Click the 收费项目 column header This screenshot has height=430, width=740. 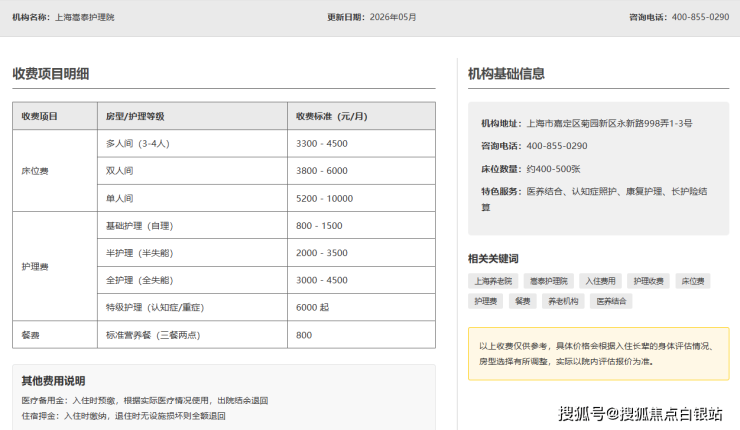(x=55, y=116)
